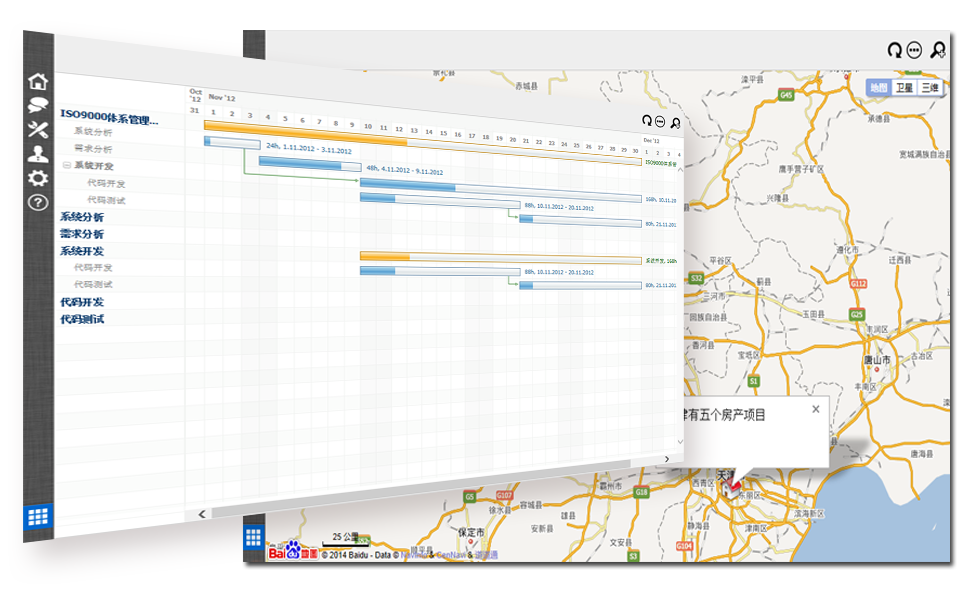This screenshot has height=615, width=973.
Task: Click the G112 highway shield on the map
Action: tap(858, 284)
